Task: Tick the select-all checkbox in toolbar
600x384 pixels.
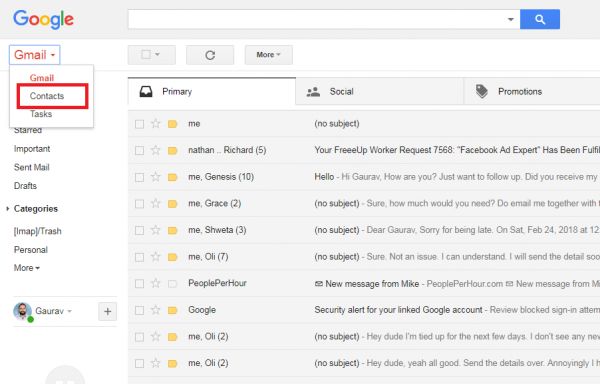Action: (x=146, y=55)
